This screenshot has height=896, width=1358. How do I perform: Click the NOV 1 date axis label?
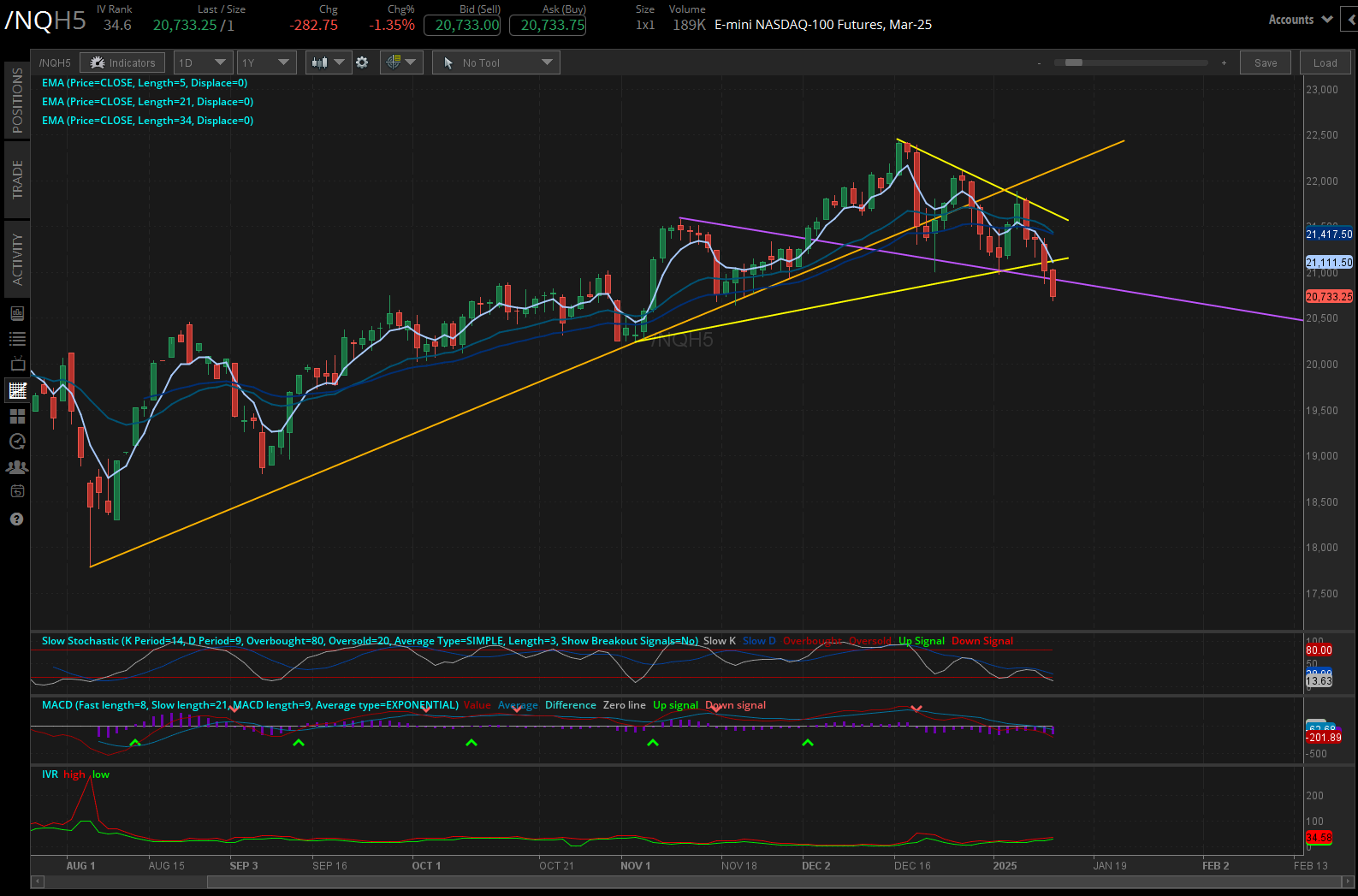point(635,866)
